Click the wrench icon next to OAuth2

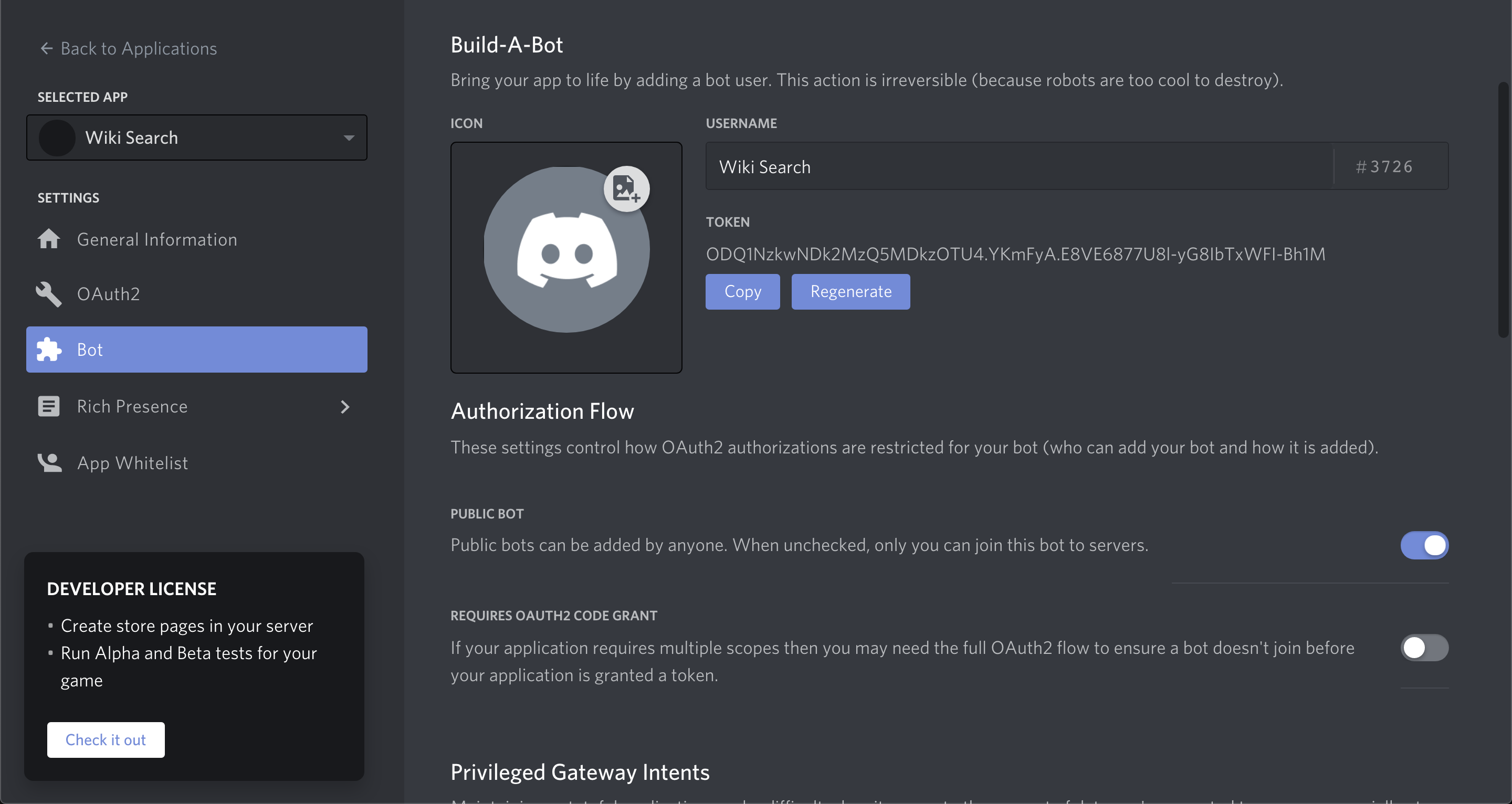click(49, 294)
